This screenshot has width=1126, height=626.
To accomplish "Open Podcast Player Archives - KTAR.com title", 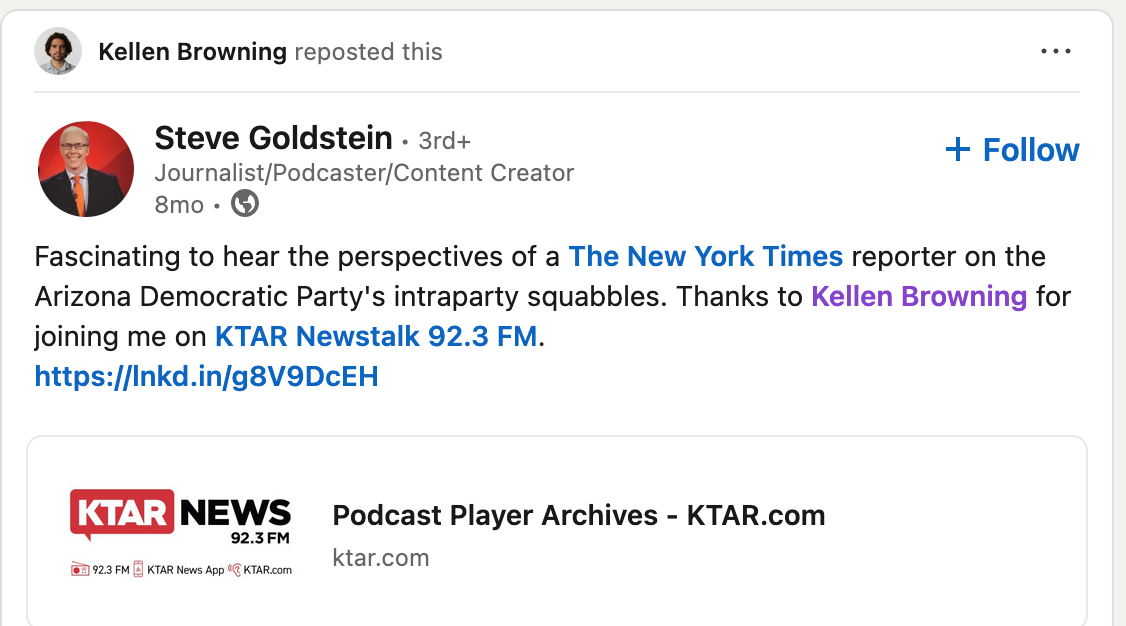I will [578, 516].
